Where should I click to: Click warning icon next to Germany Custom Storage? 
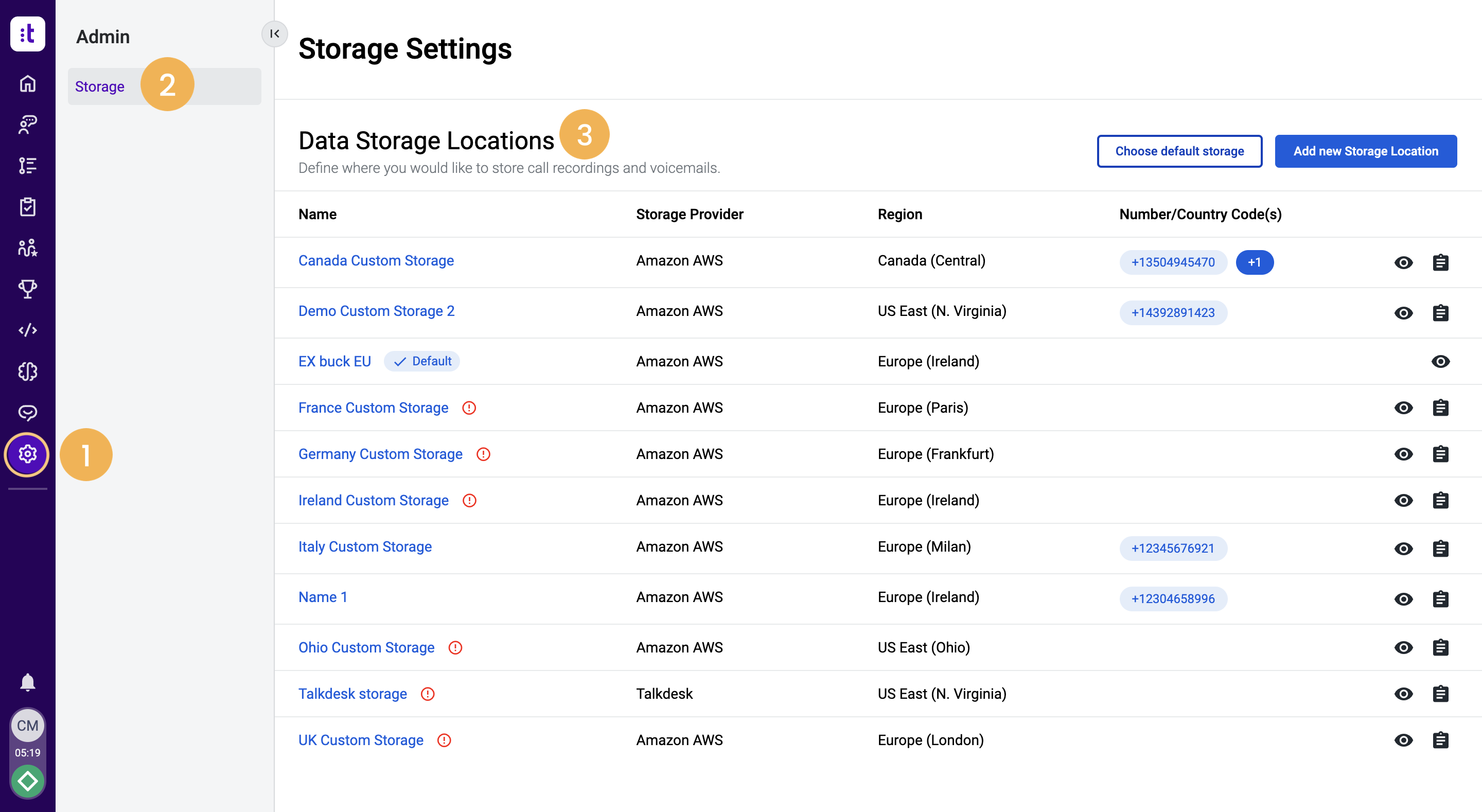tap(483, 454)
